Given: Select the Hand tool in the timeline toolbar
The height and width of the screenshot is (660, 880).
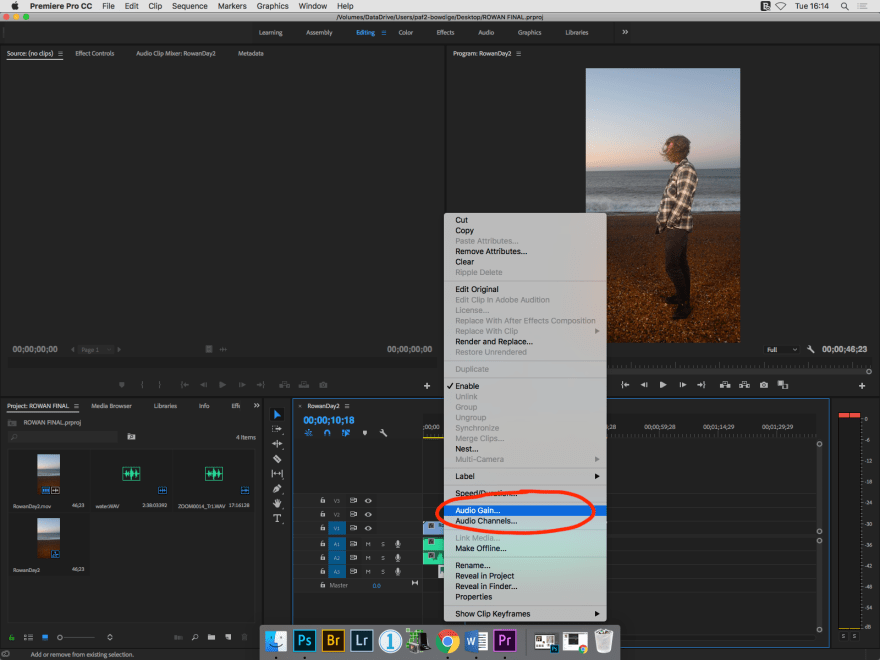Looking at the screenshot, I should (278, 502).
